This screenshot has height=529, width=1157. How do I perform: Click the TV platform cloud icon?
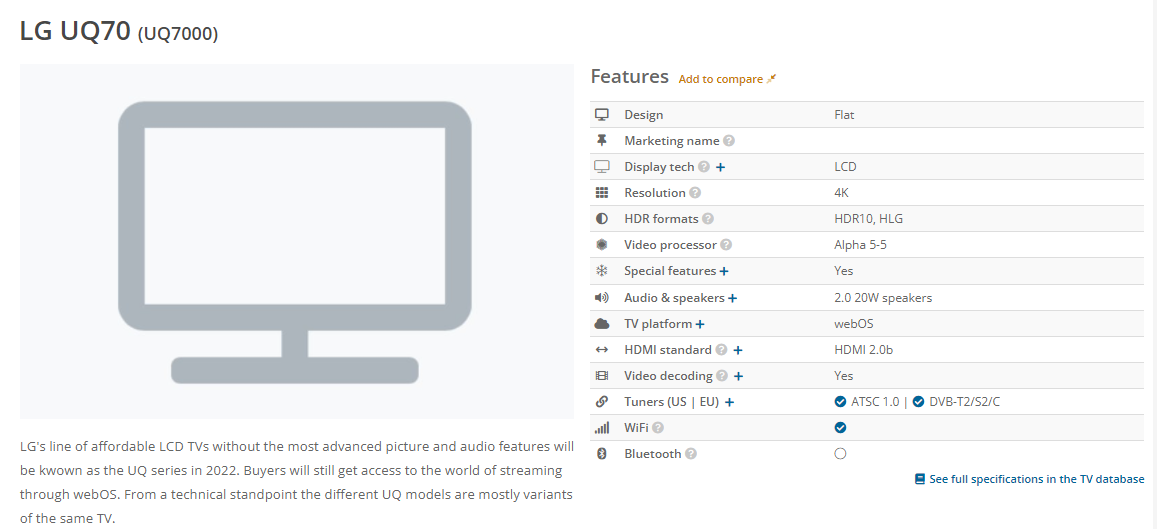click(x=601, y=324)
